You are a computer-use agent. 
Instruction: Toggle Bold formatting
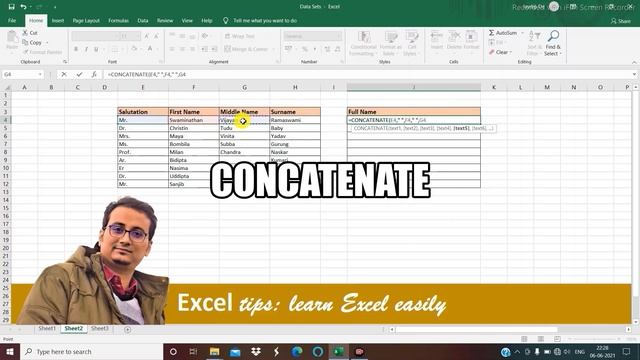click(76, 49)
